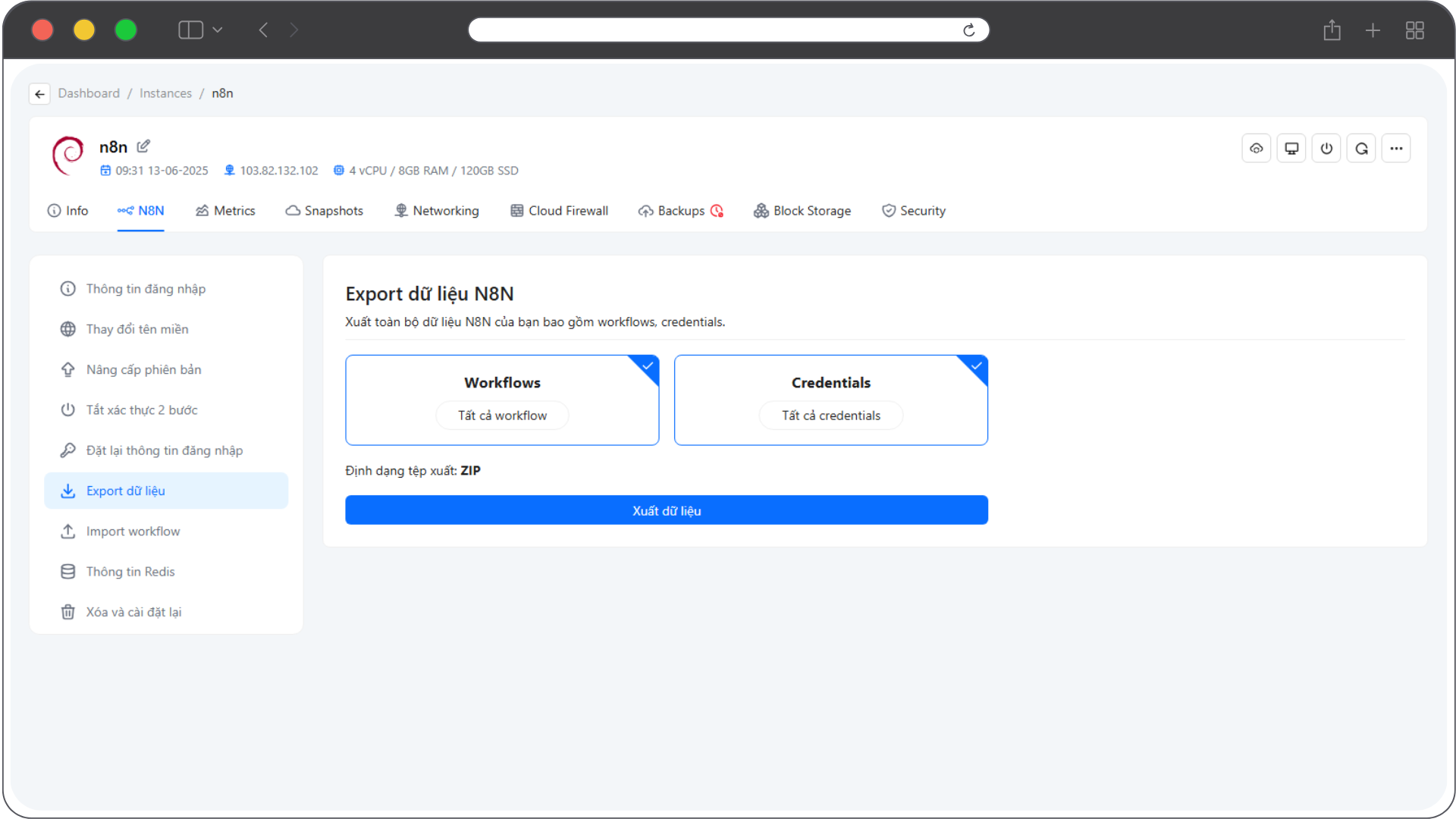1456x819 pixels.
Task: Click the Xuất dữ liệu button
Action: (667, 510)
